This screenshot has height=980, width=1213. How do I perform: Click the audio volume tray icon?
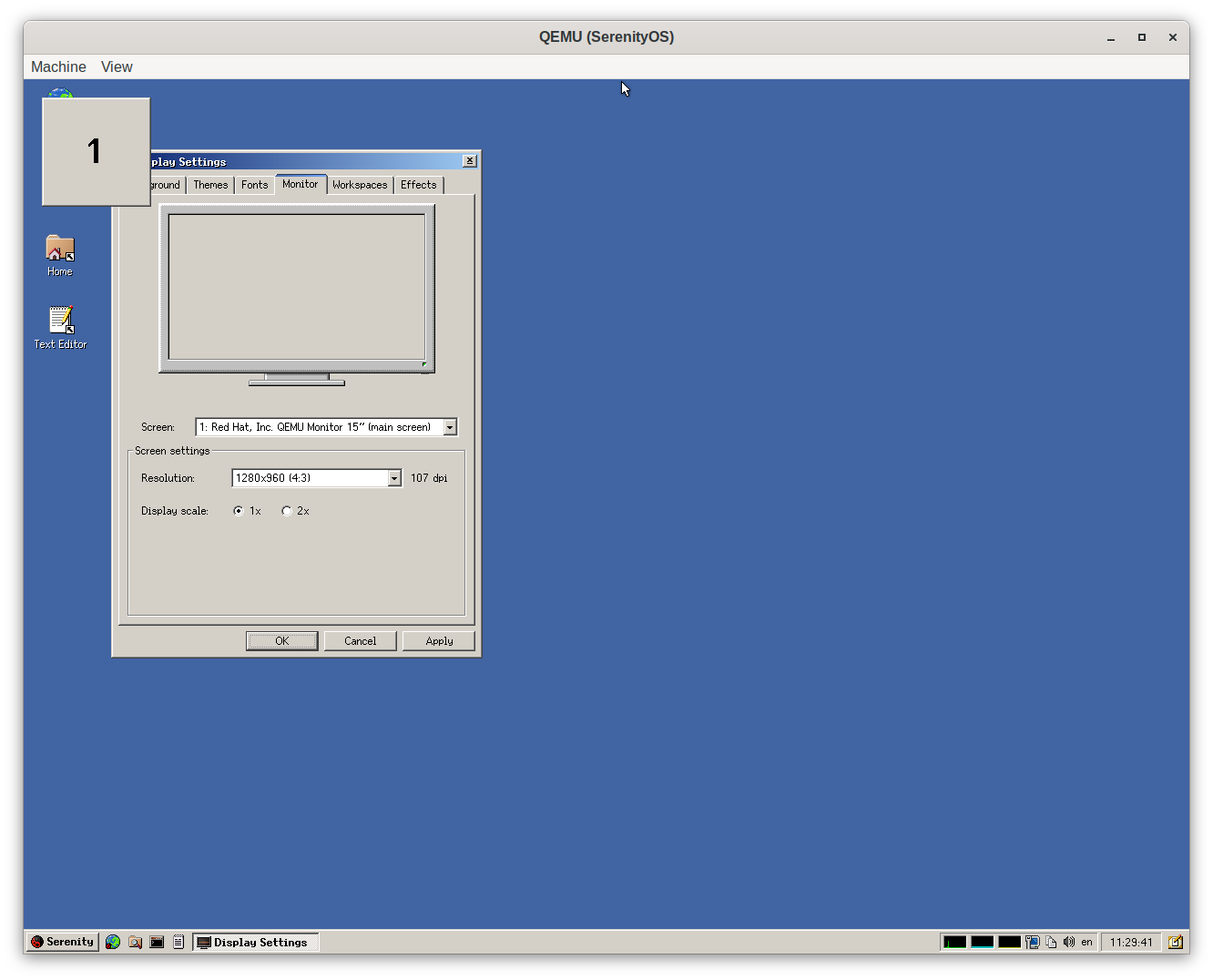(x=1068, y=942)
